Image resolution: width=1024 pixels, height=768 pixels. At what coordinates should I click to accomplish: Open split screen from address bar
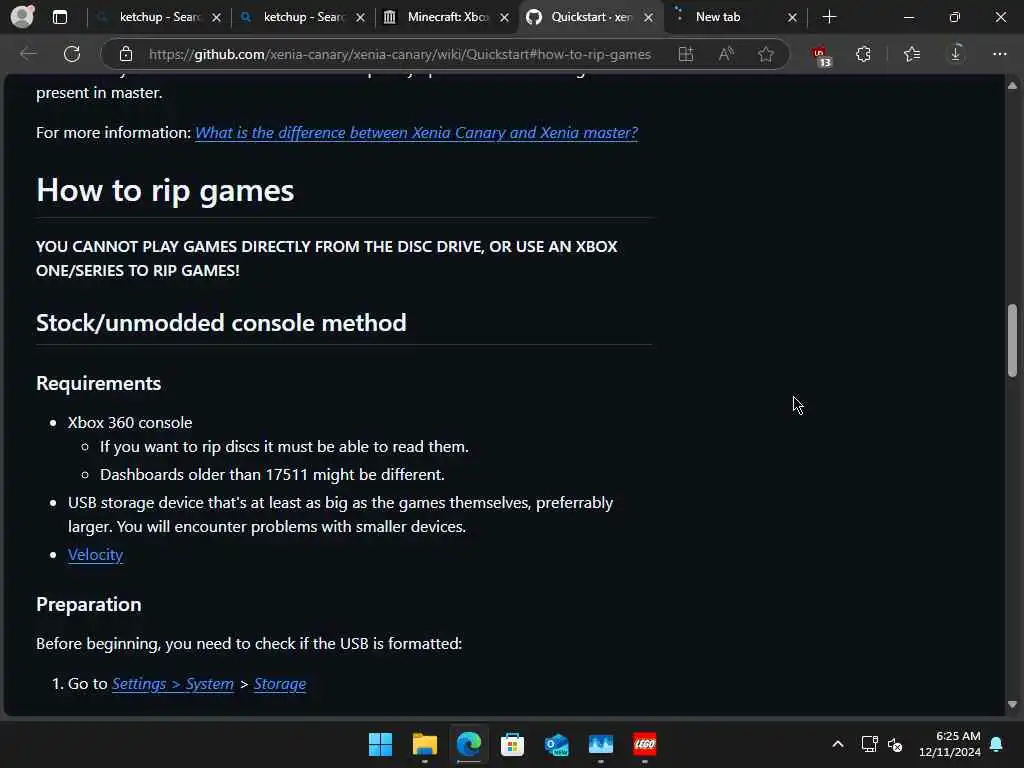click(686, 54)
